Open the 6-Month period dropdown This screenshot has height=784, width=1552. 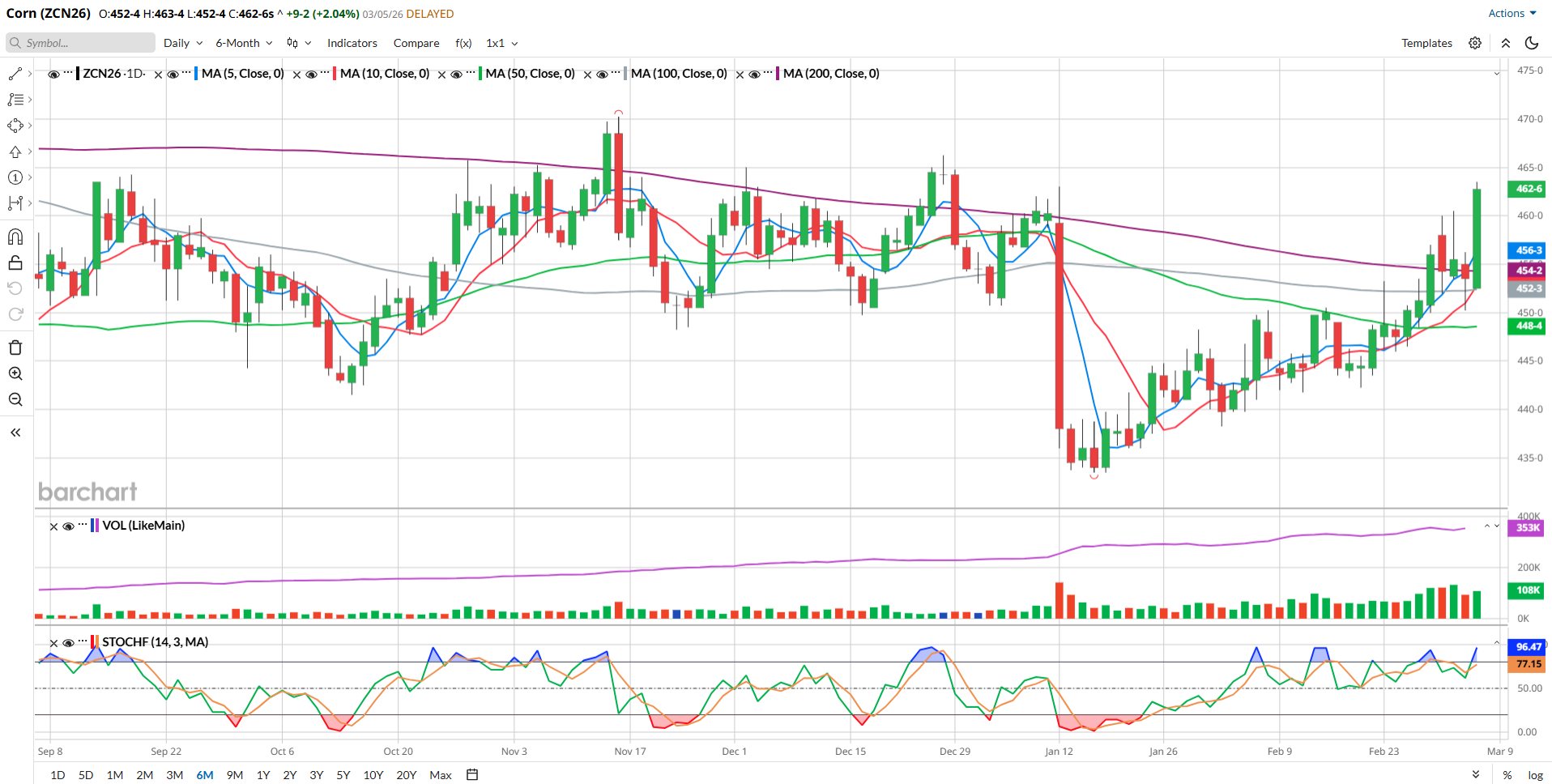(x=243, y=43)
